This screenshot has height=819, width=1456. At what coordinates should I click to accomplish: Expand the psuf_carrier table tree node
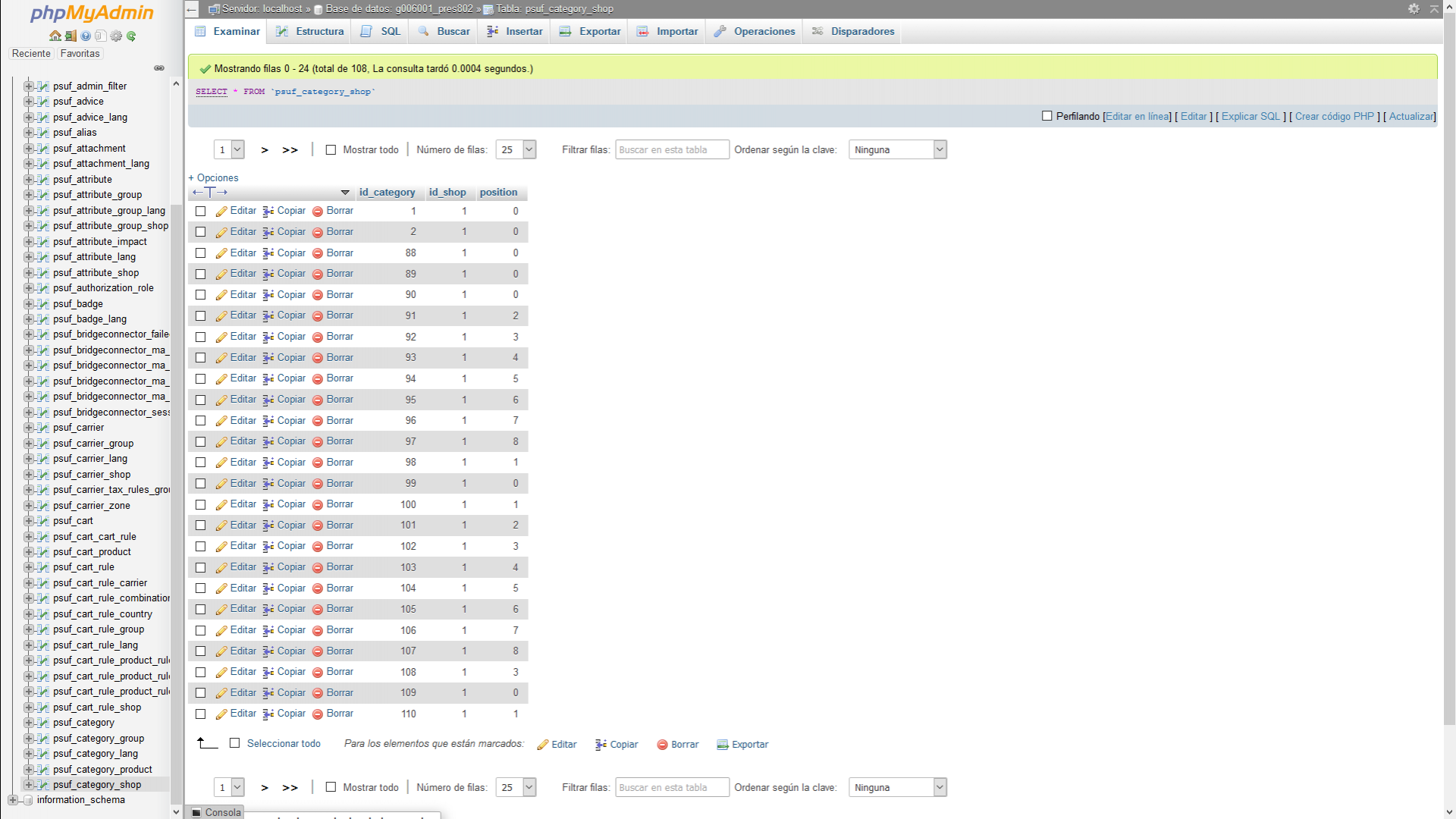pyautogui.click(x=28, y=428)
